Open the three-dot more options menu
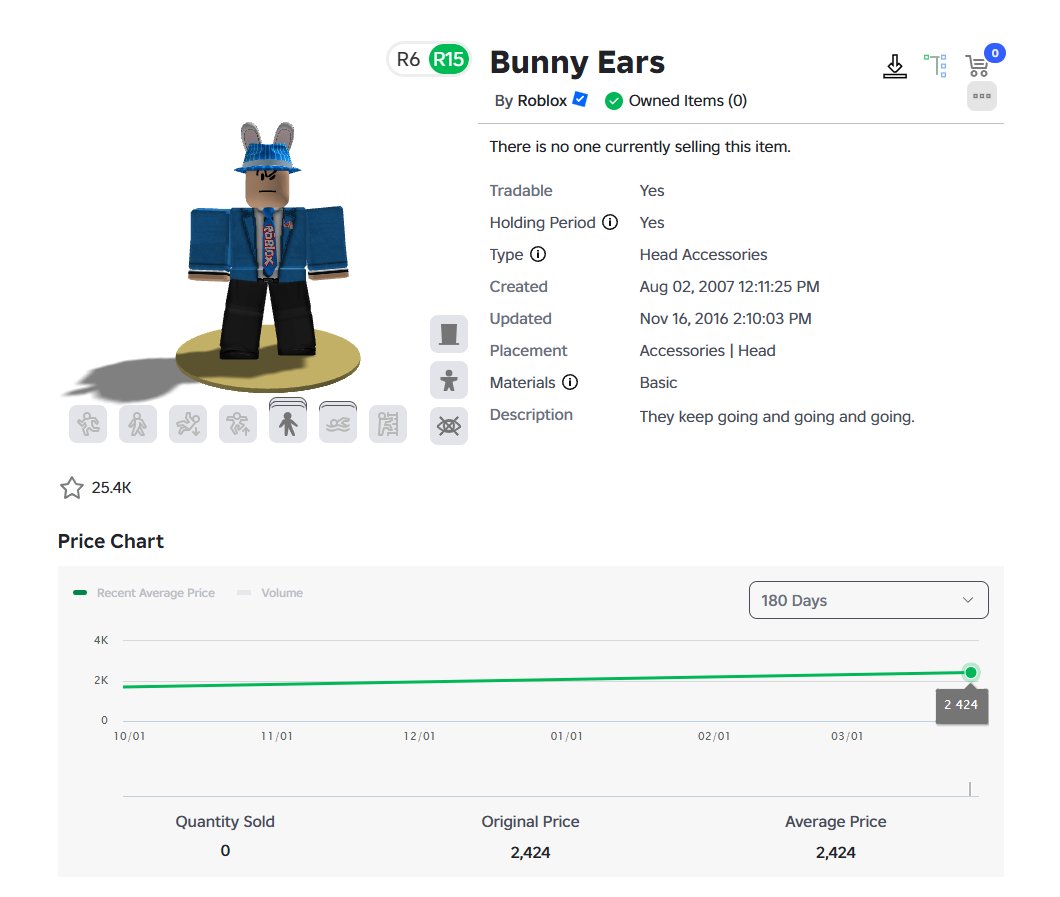 click(982, 96)
